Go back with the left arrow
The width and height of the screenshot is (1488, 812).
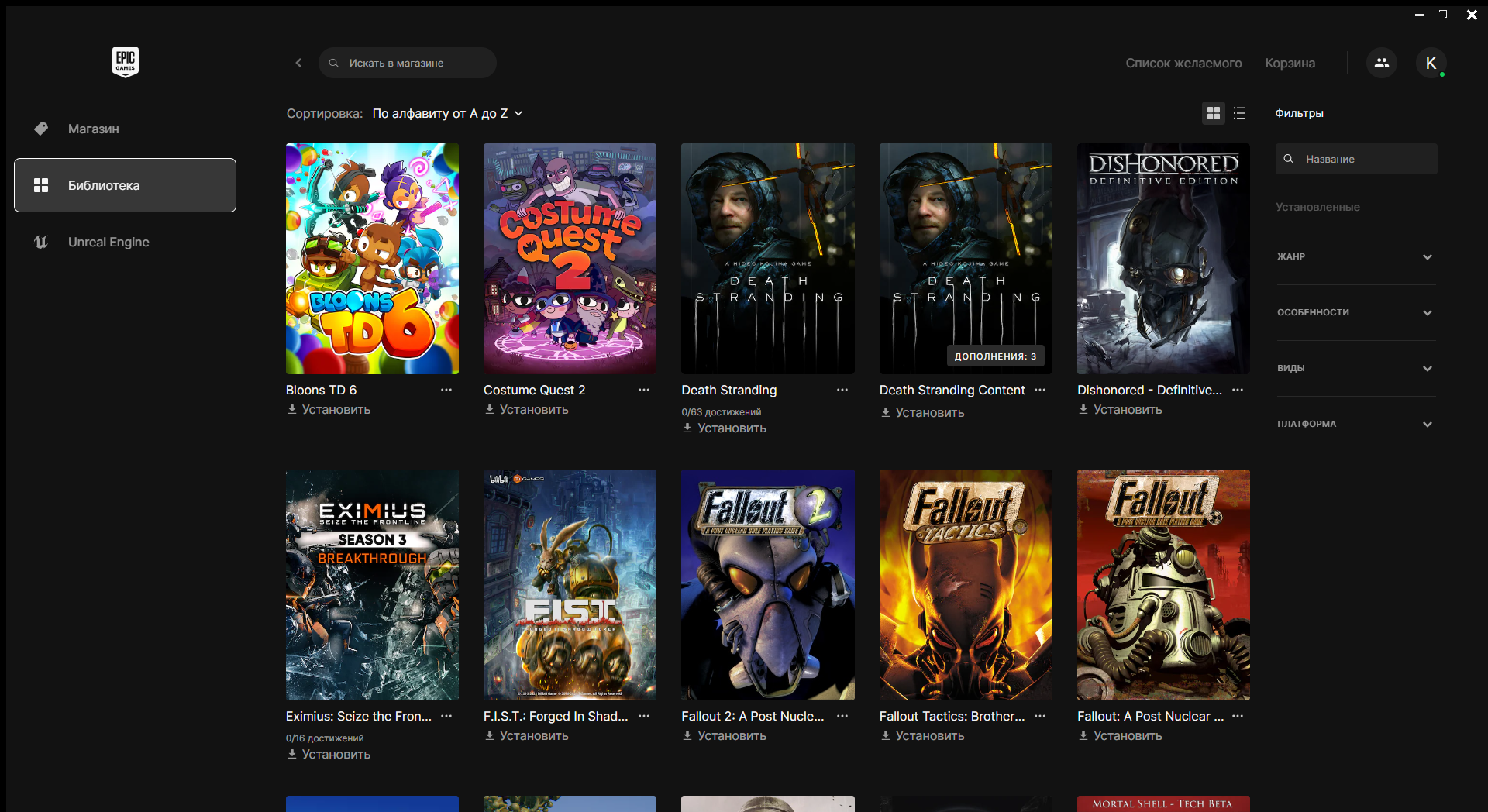298,63
